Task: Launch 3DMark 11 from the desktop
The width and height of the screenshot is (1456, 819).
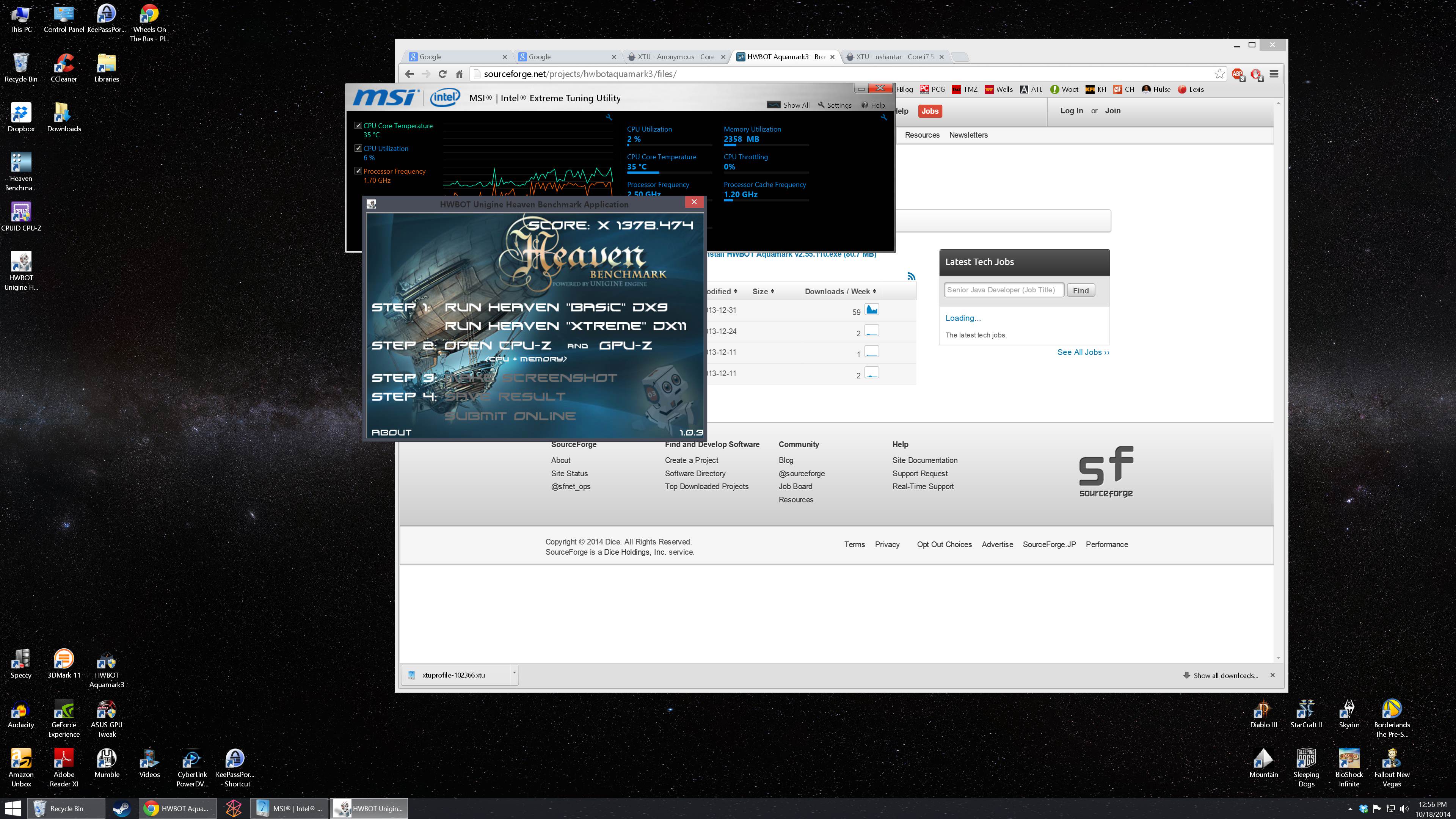Action: coord(64,664)
